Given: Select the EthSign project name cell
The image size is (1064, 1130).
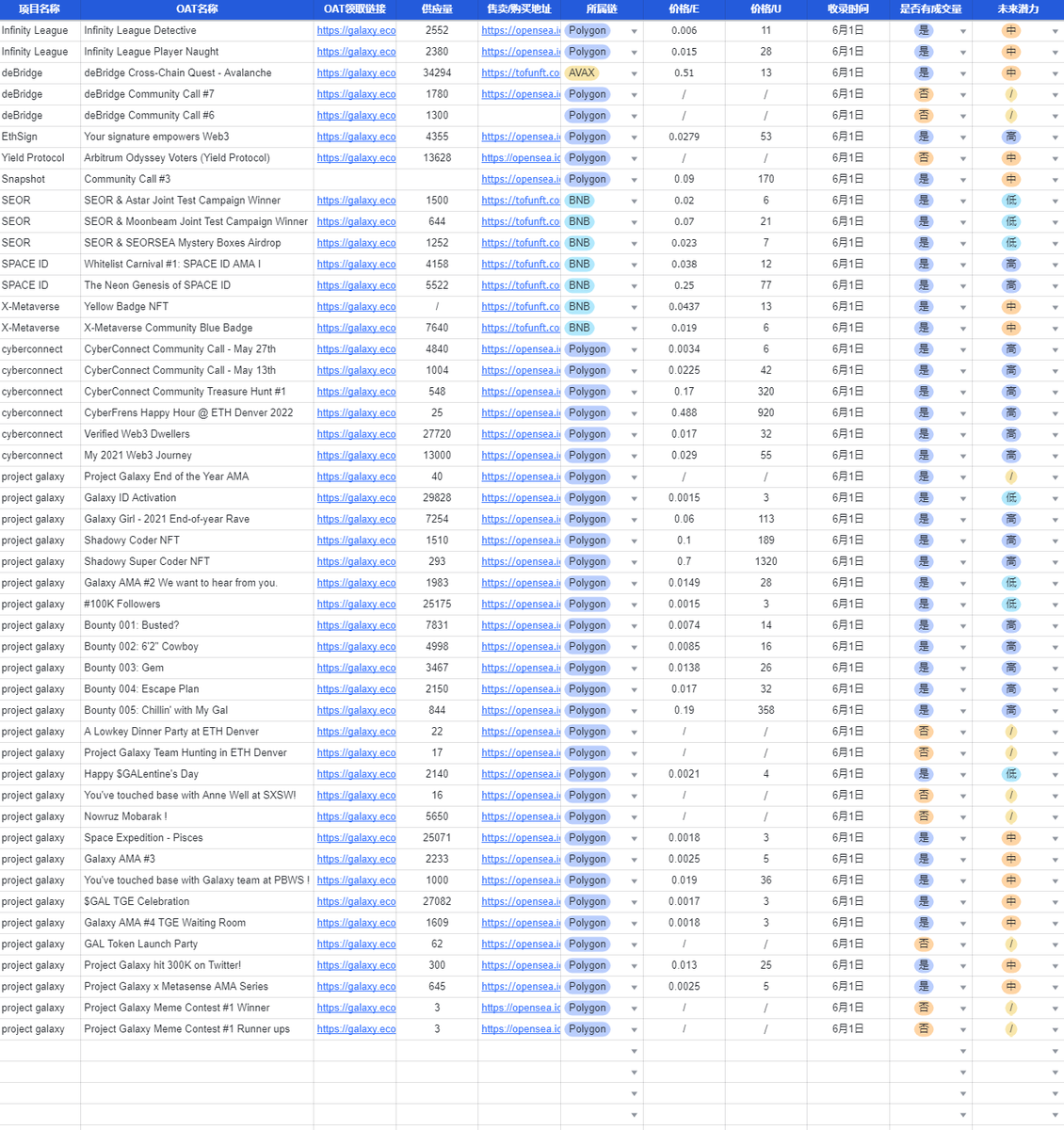Looking at the screenshot, I should [40, 137].
